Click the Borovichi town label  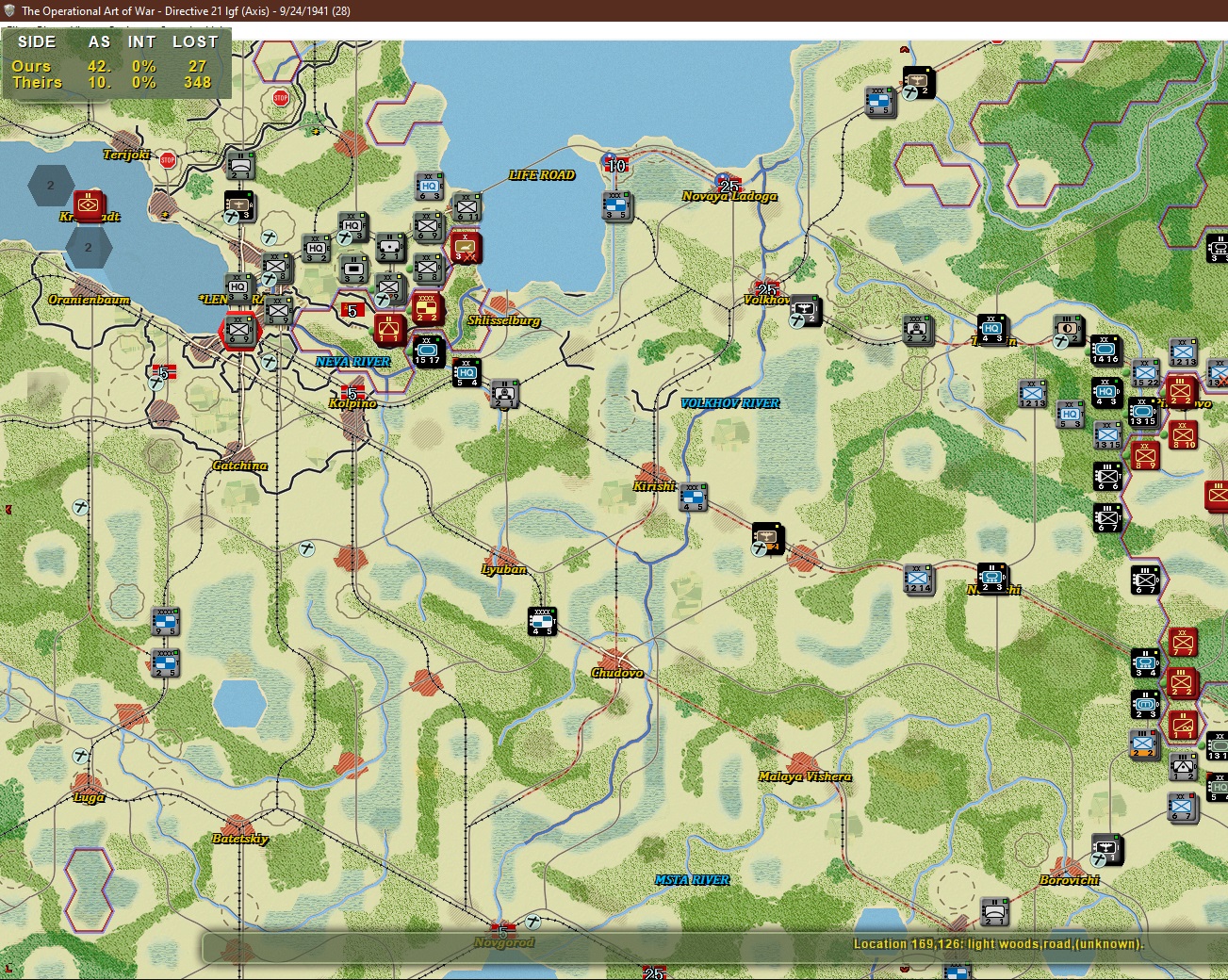click(x=1069, y=879)
